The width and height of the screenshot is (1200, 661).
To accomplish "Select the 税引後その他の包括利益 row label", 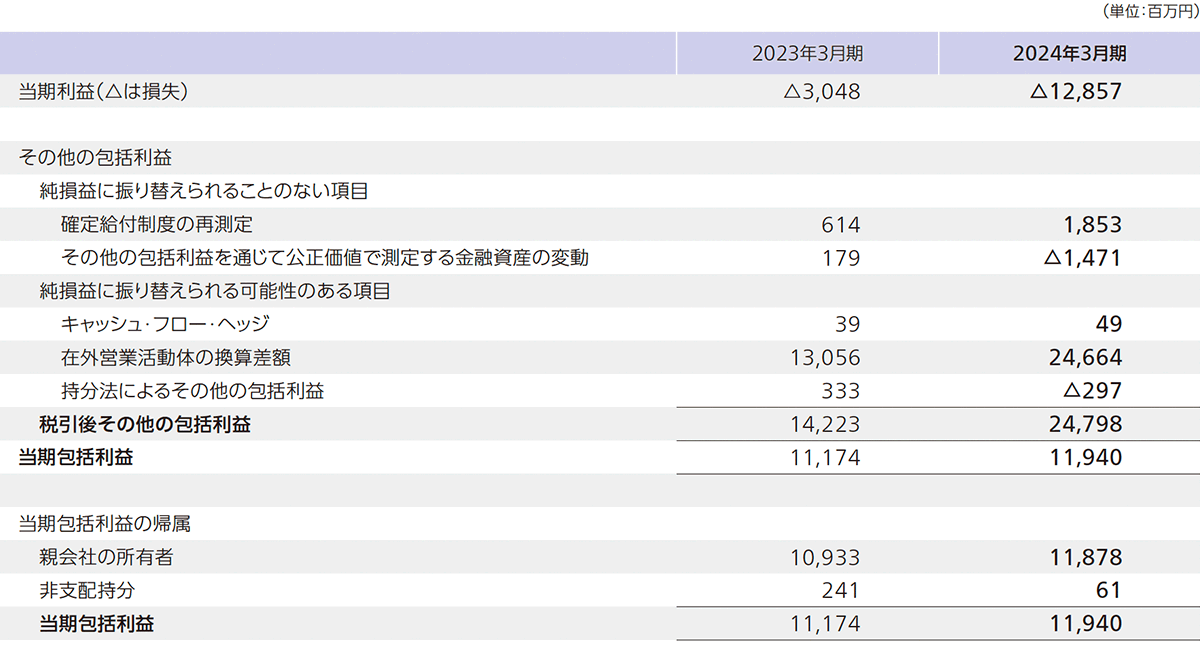I will (x=145, y=424).
